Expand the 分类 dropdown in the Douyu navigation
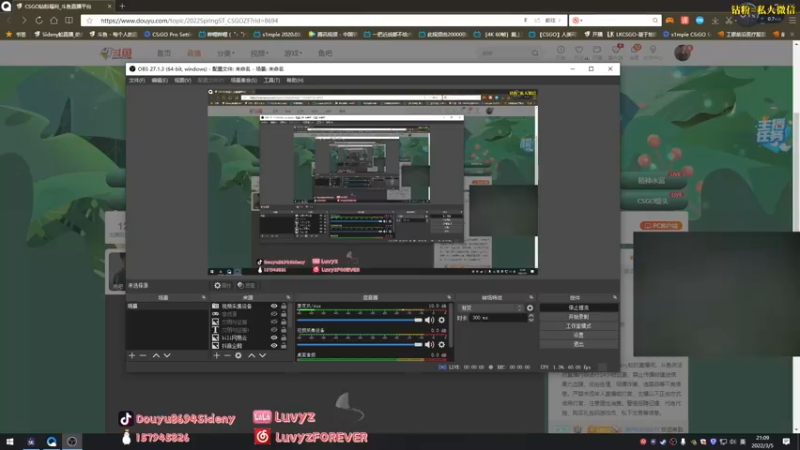Viewport: 800px width, 450px height. point(226,53)
